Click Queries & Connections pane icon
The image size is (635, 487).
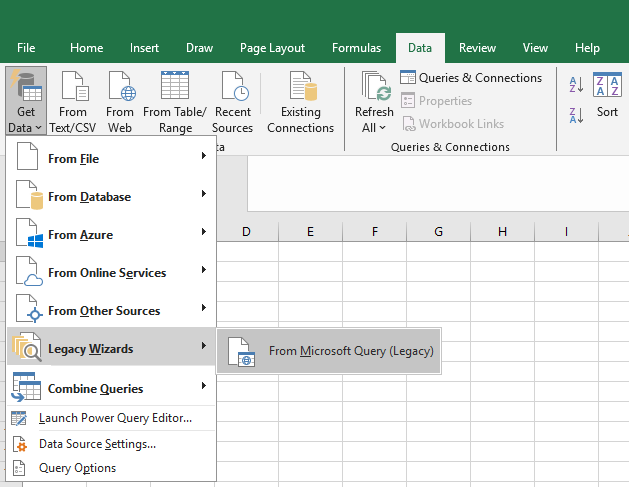tap(408, 77)
